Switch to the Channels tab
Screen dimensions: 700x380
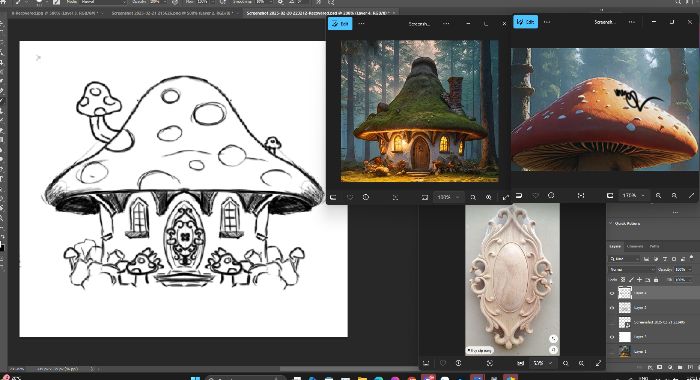point(635,246)
